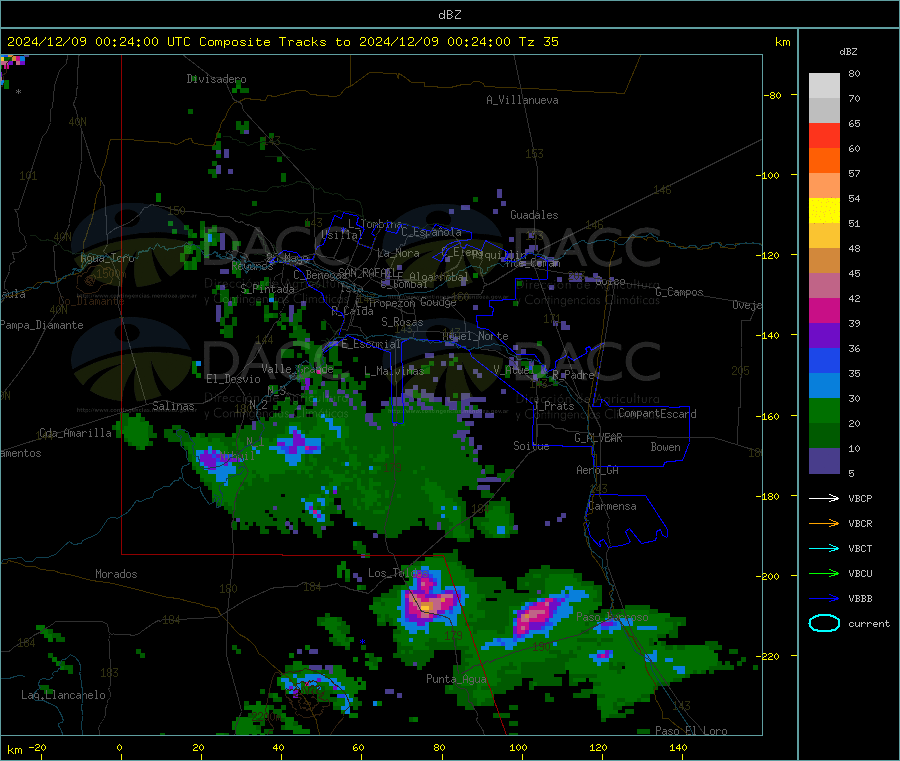Click the L_Malvinas place label
The image size is (900, 761).
pos(394,371)
